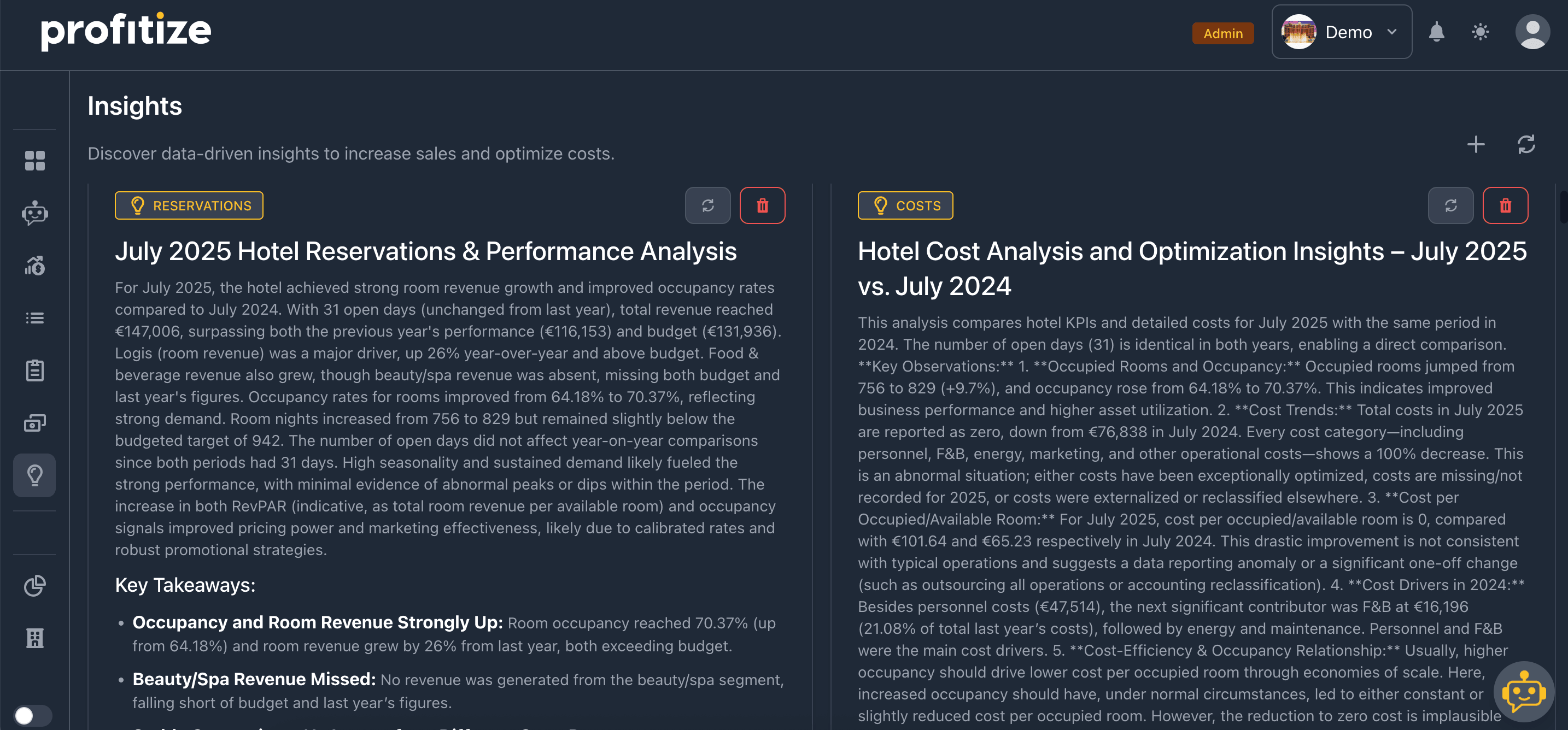Open the AI assistant robot sidebar icon

[x=34, y=213]
